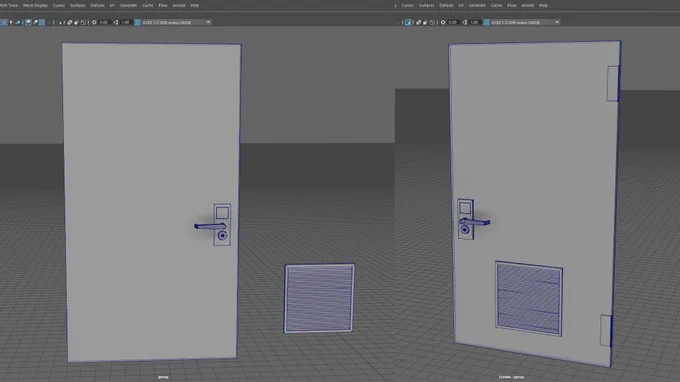Toggle X-Ray shading in the right viewport toolbar
This screenshot has height=382, width=680.
click(418, 22)
